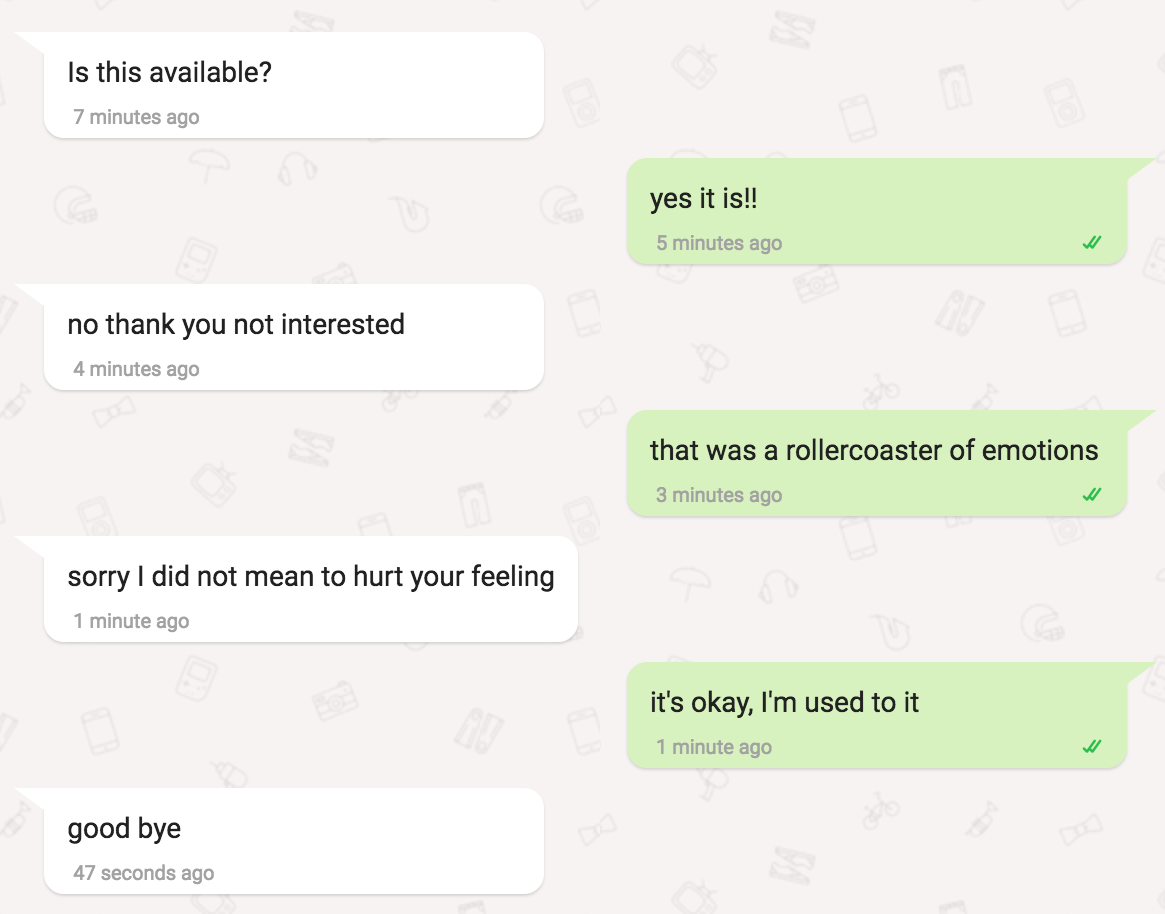Image resolution: width=1165 pixels, height=914 pixels.
Task: Click the double checkmark on the rollercoaster message
Action: point(1092,494)
